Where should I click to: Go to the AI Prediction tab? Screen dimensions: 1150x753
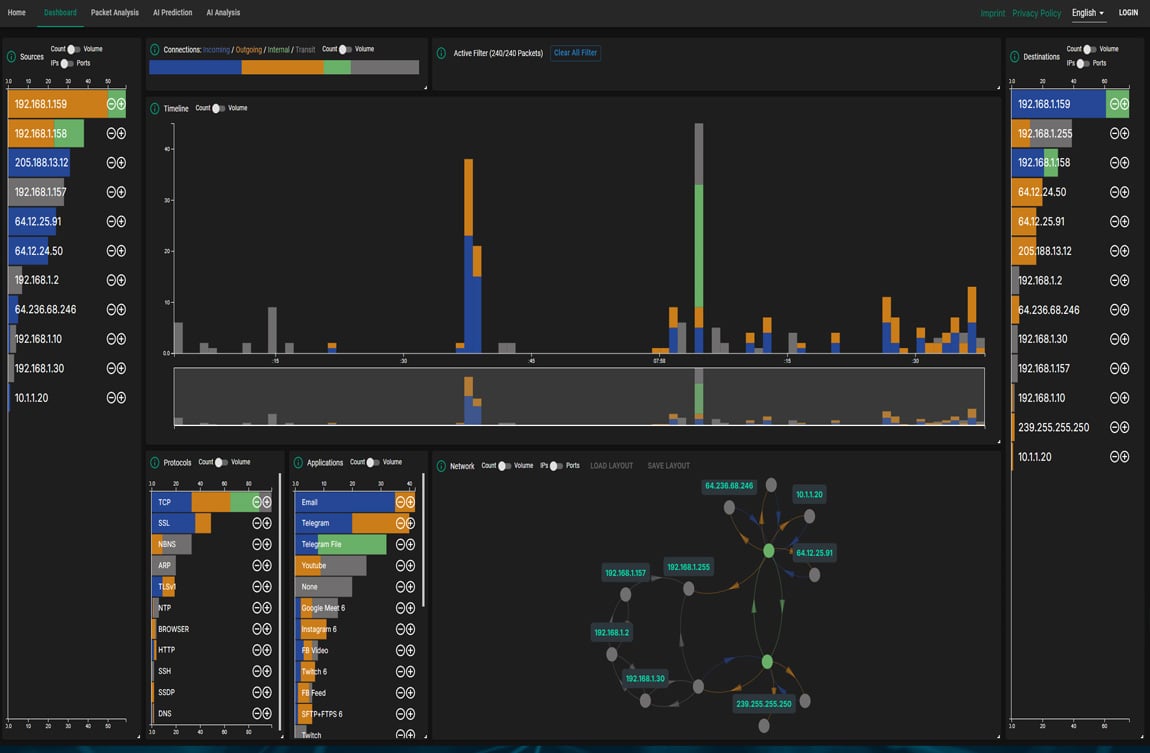point(173,13)
